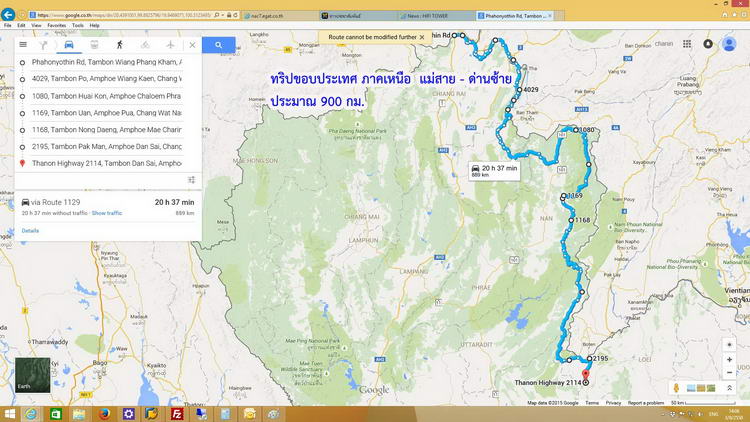The image size is (750, 422).
Task: Select the 'via Route 1129' route option
Action: (108, 207)
